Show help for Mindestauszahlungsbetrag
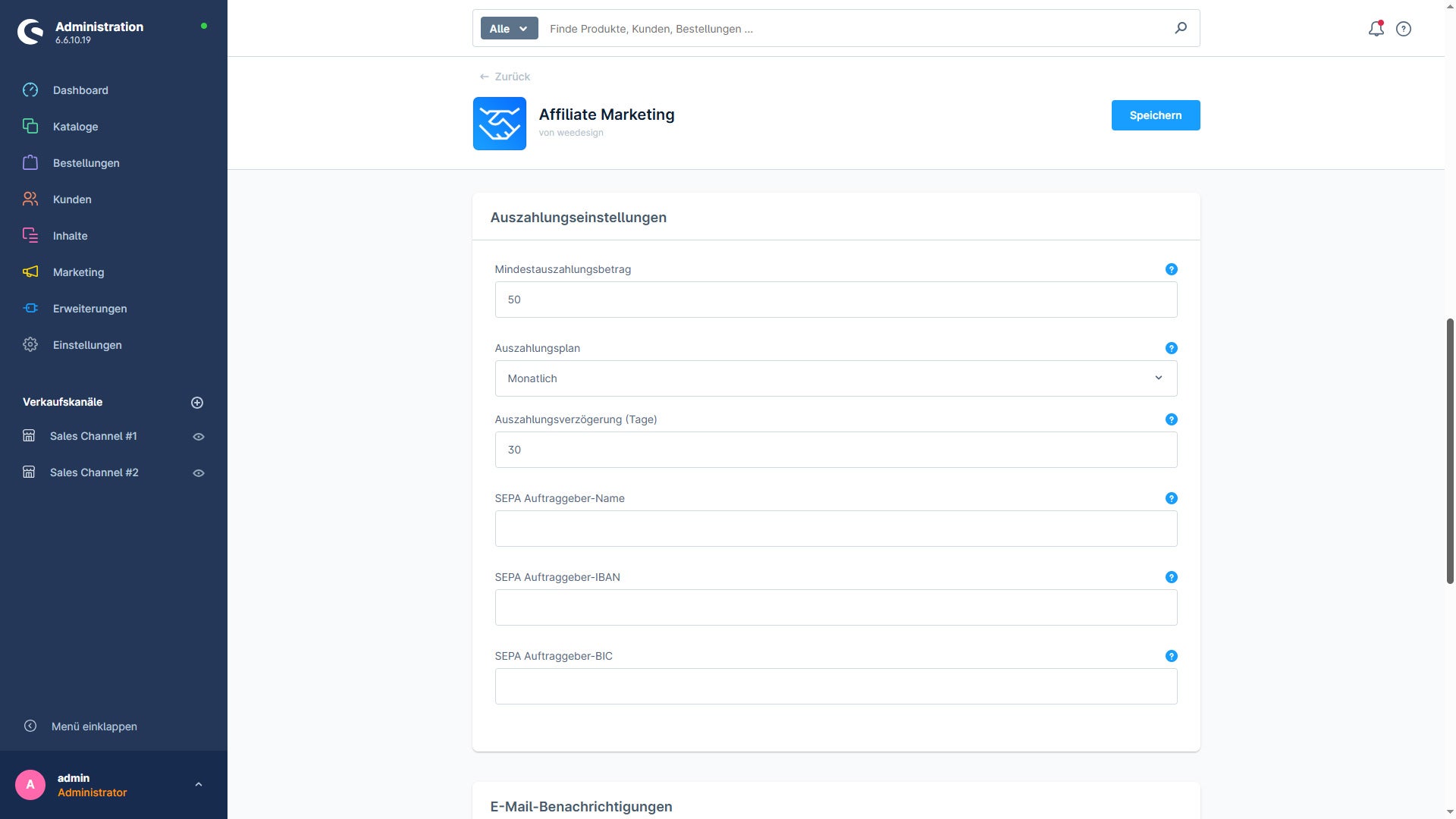Image resolution: width=1456 pixels, height=819 pixels. coord(1171,269)
